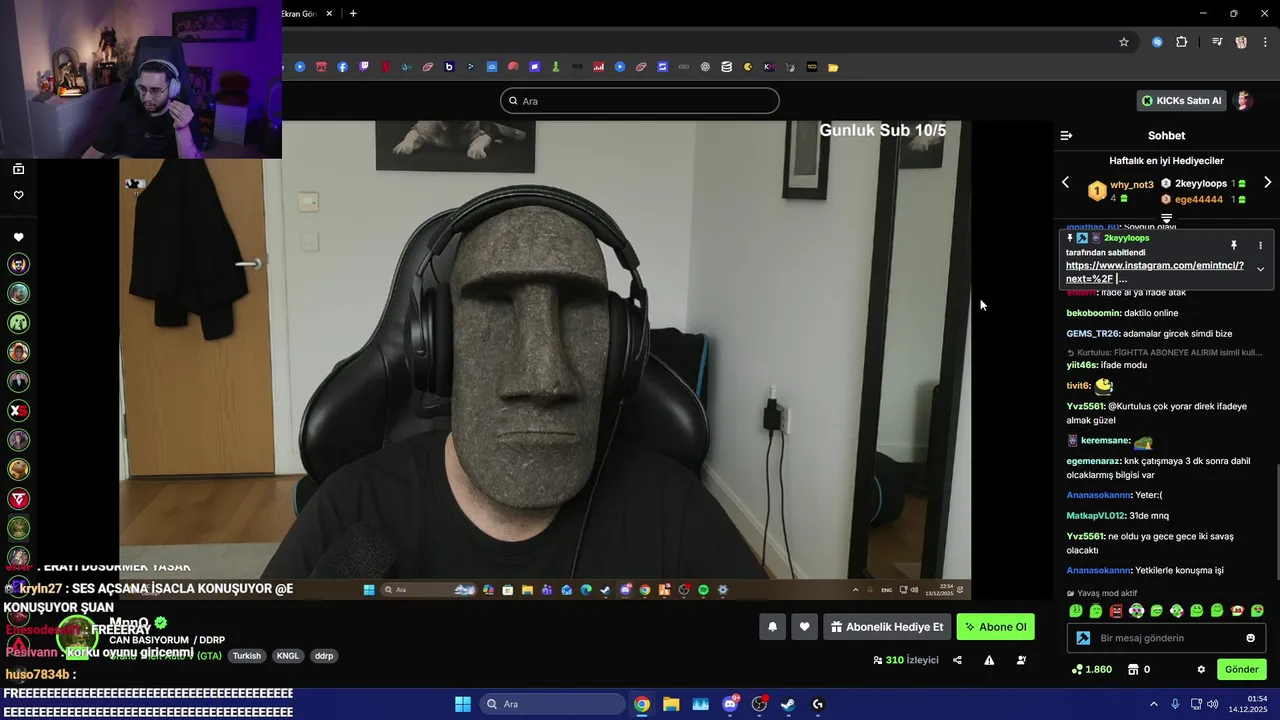Share the stream via share icon

tap(957, 660)
